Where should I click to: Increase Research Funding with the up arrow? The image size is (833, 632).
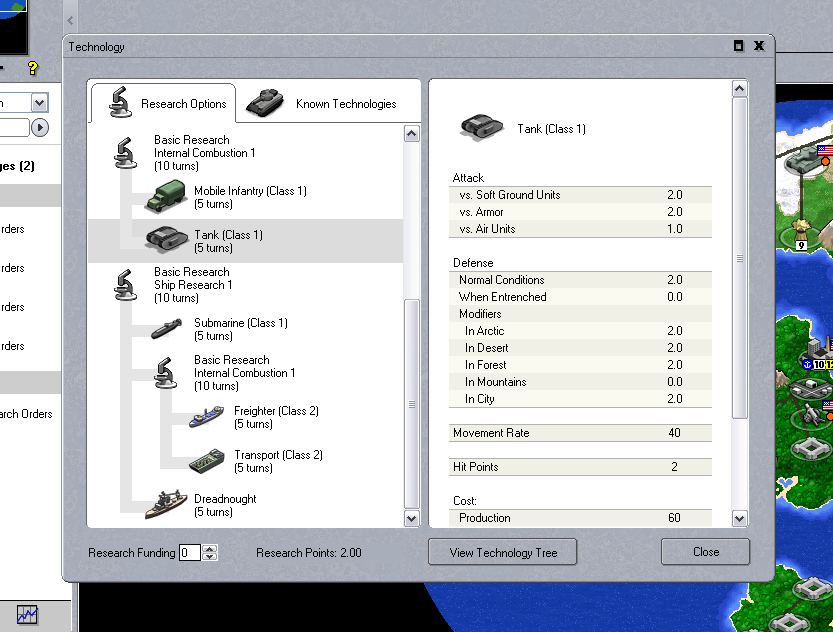tap(209, 548)
